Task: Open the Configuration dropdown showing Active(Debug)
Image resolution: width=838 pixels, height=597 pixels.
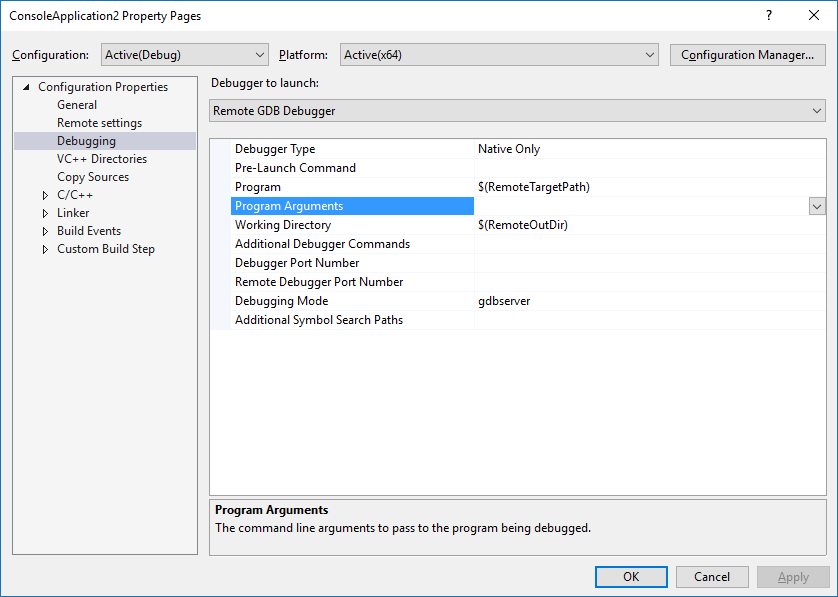Action: 259,54
